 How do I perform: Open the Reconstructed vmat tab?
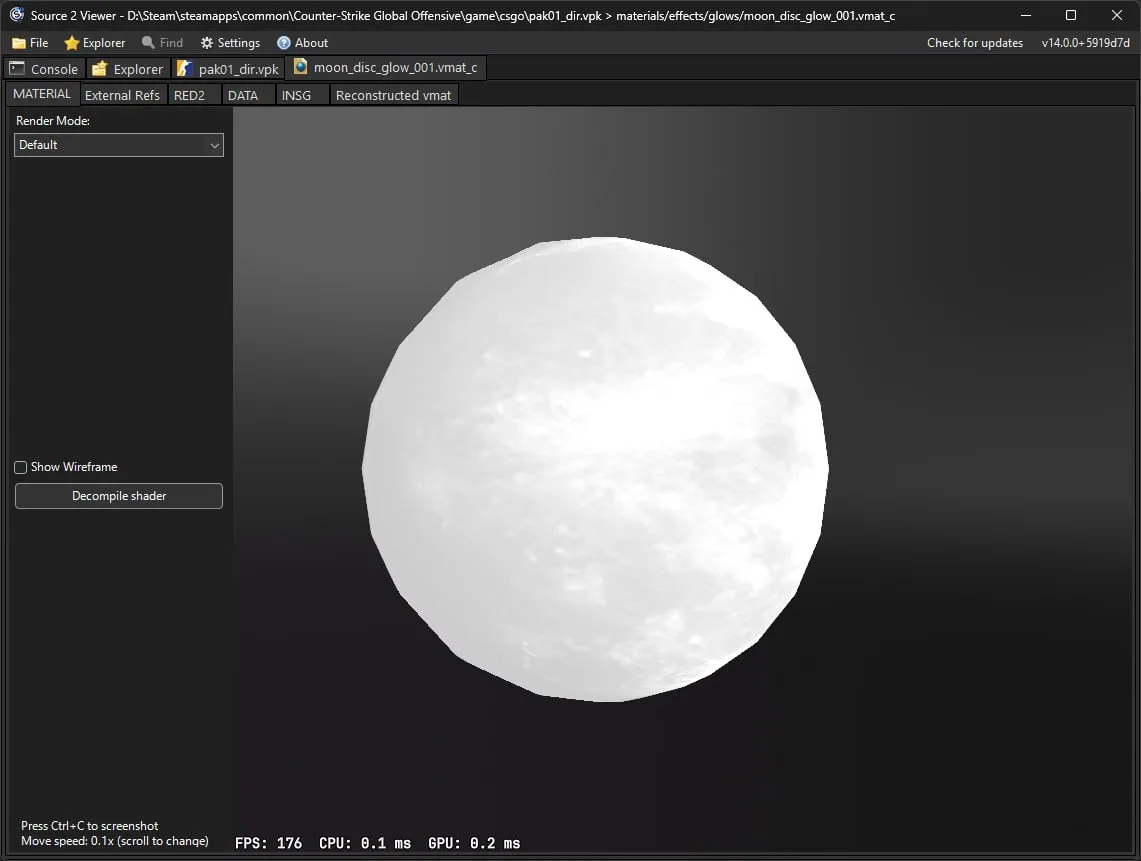click(393, 95)
